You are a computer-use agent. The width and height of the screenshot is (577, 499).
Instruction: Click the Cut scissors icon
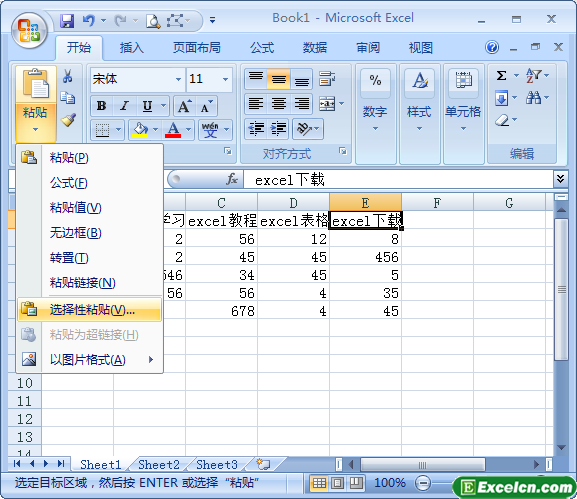pos(67,76)
